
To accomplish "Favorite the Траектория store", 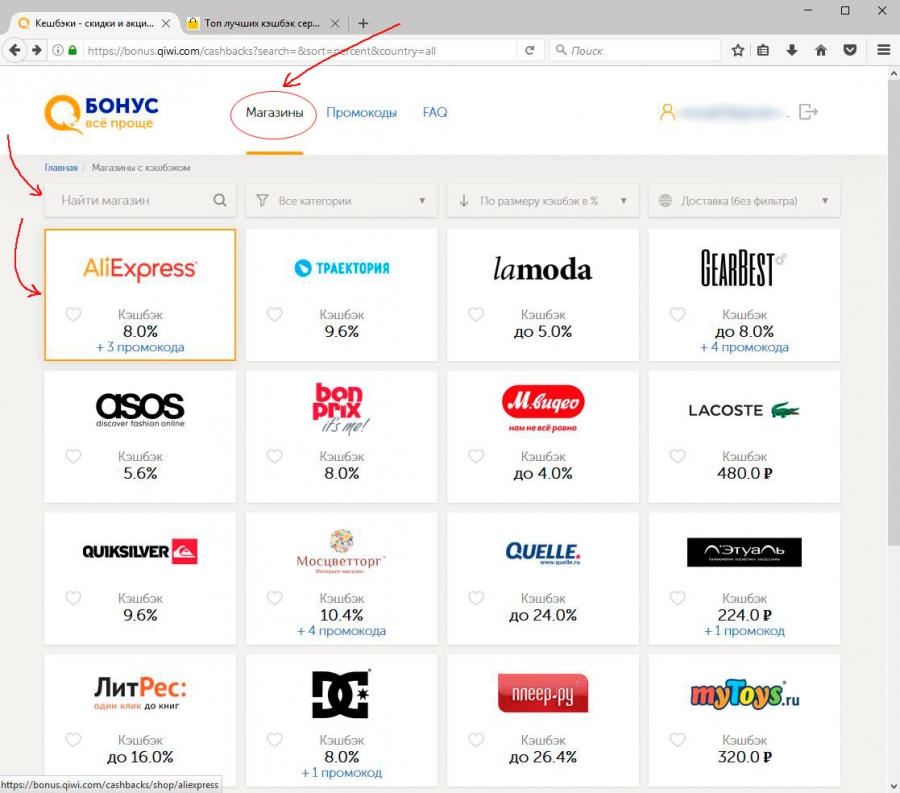I will (x=274, y=314).
